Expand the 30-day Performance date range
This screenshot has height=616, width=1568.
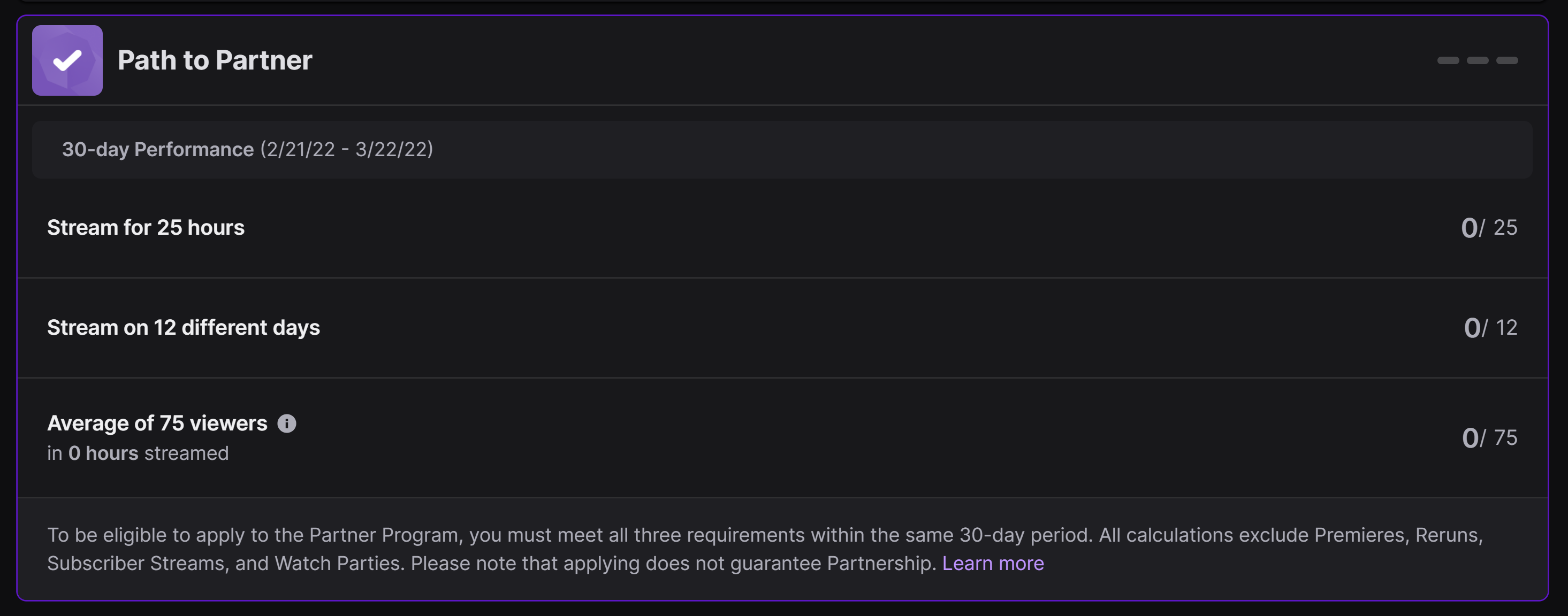pos(247,149)
